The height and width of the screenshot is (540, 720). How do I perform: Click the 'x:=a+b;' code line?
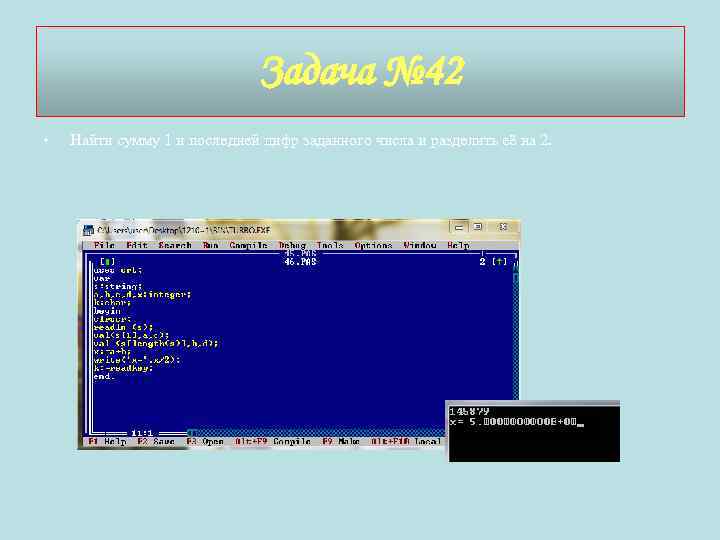112,352
